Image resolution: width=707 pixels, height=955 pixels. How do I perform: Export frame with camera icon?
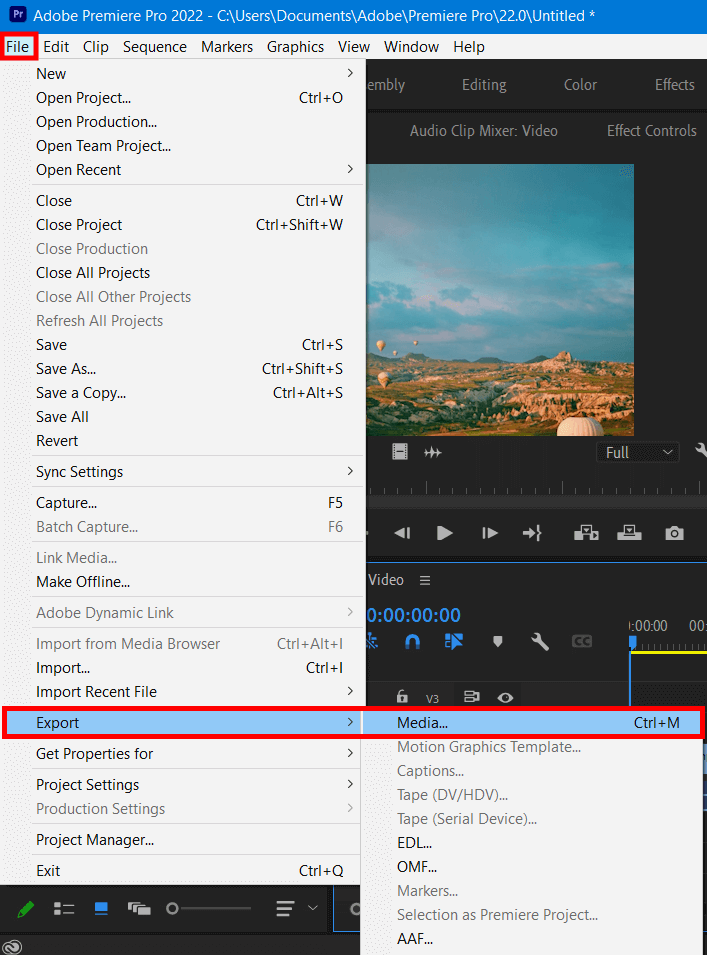pyautogui.click(x=674, y=534)
